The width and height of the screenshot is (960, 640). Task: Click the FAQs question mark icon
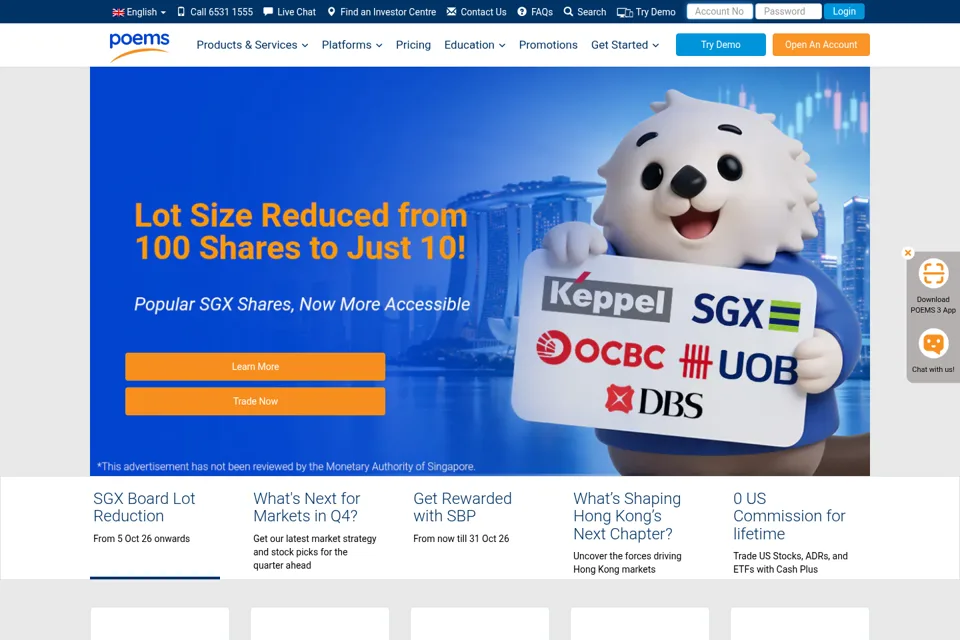pyautogui.click(x=522, y=12)
